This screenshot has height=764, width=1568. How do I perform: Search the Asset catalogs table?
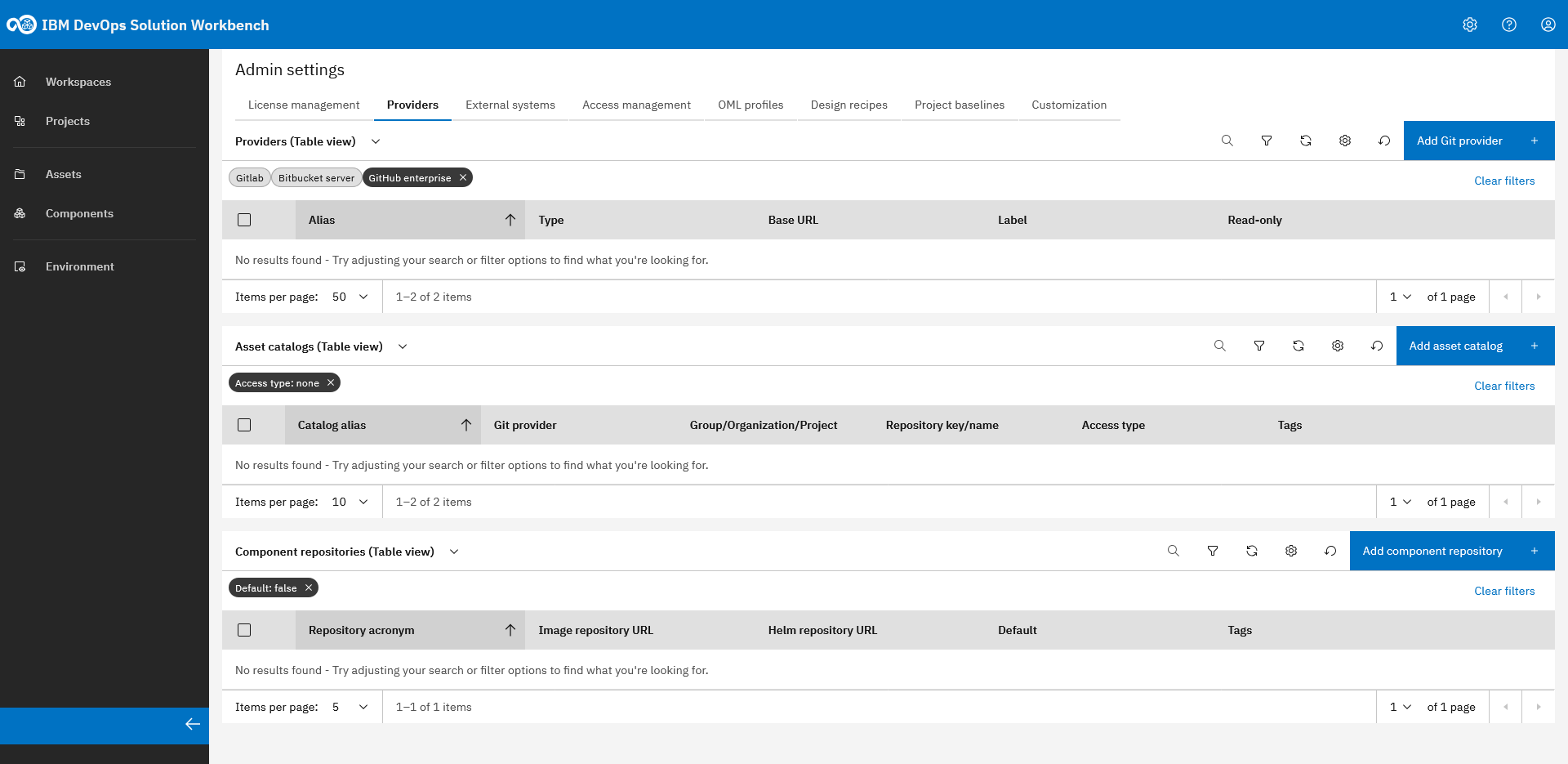pos(1220,346)
